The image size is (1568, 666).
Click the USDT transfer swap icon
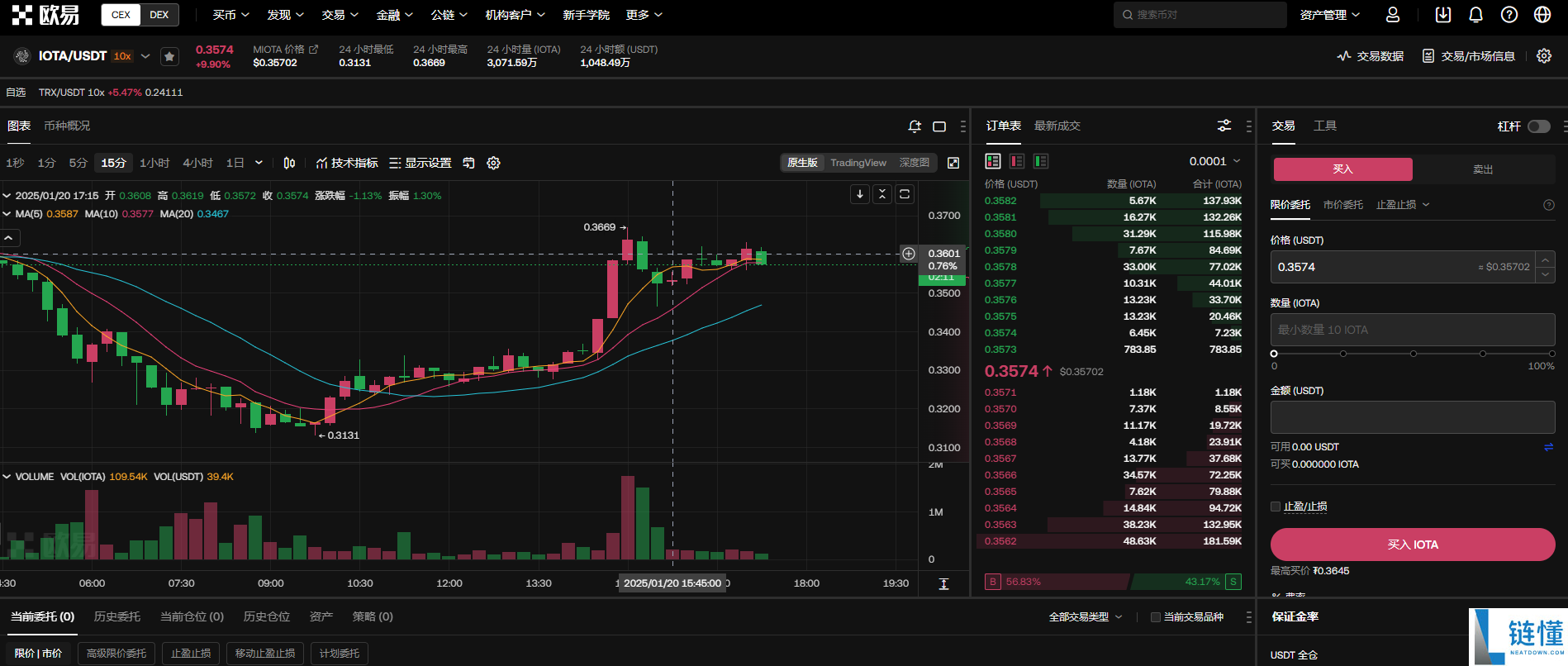tap(1549, 447)
